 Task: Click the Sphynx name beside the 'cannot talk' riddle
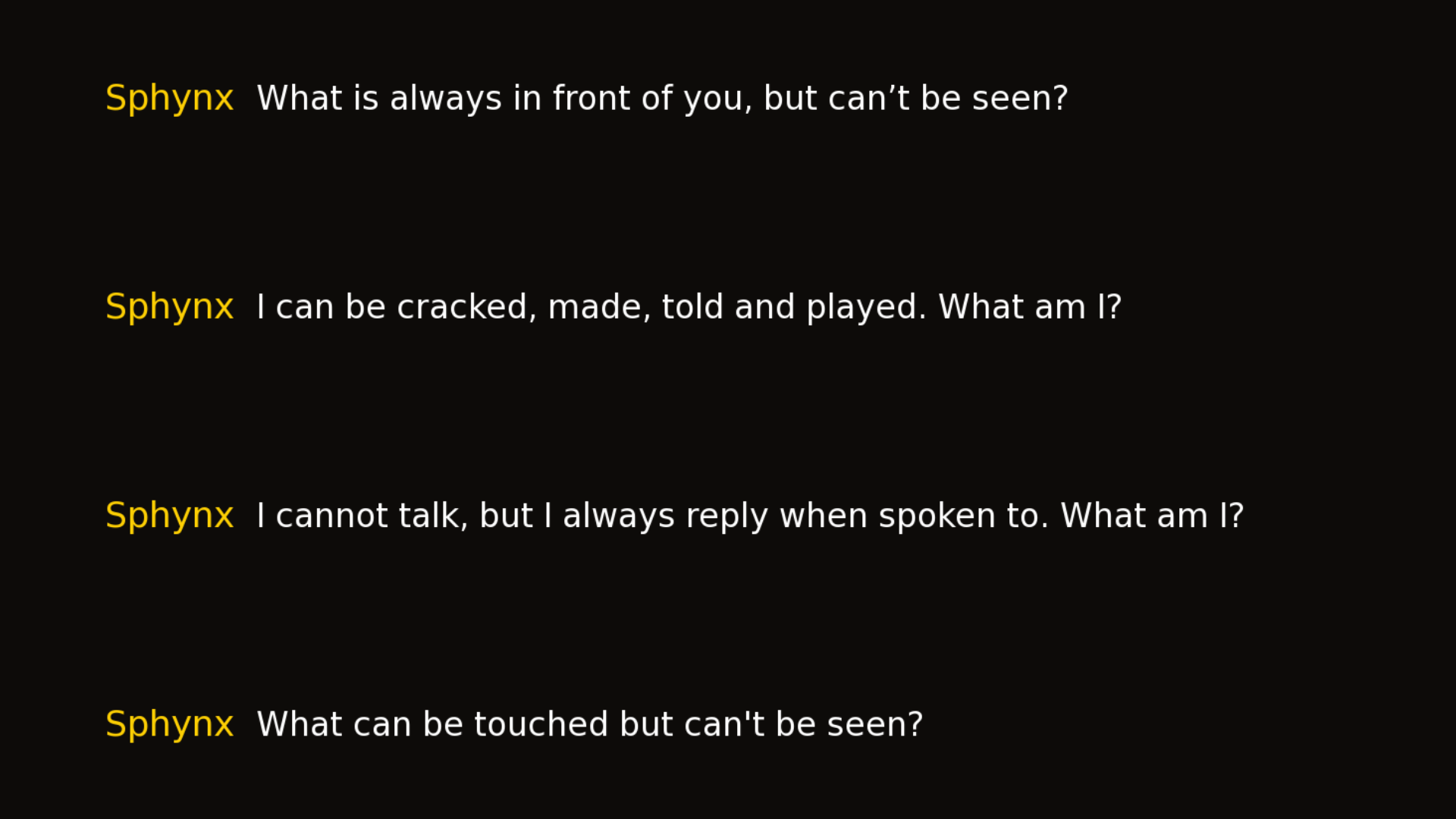(x=169, y=516)
